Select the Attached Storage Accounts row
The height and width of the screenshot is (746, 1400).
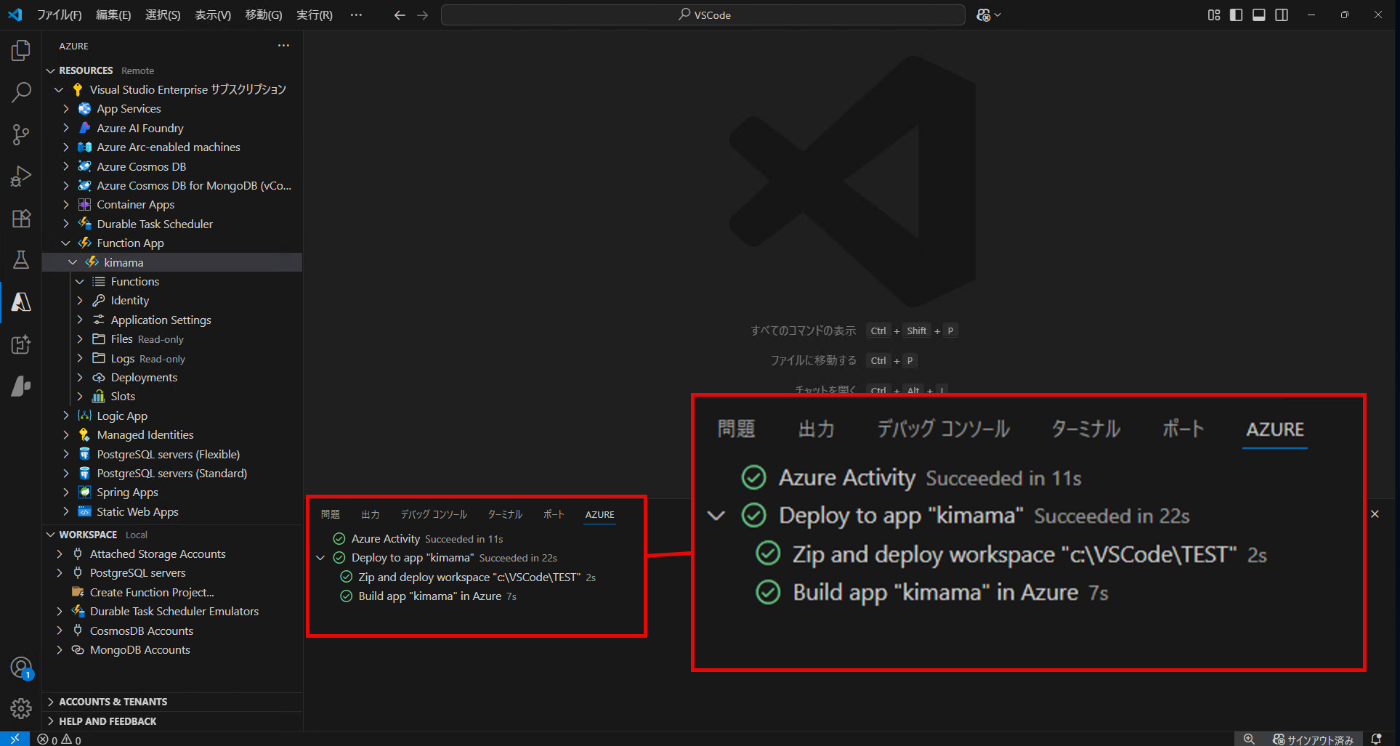(171, 554)
